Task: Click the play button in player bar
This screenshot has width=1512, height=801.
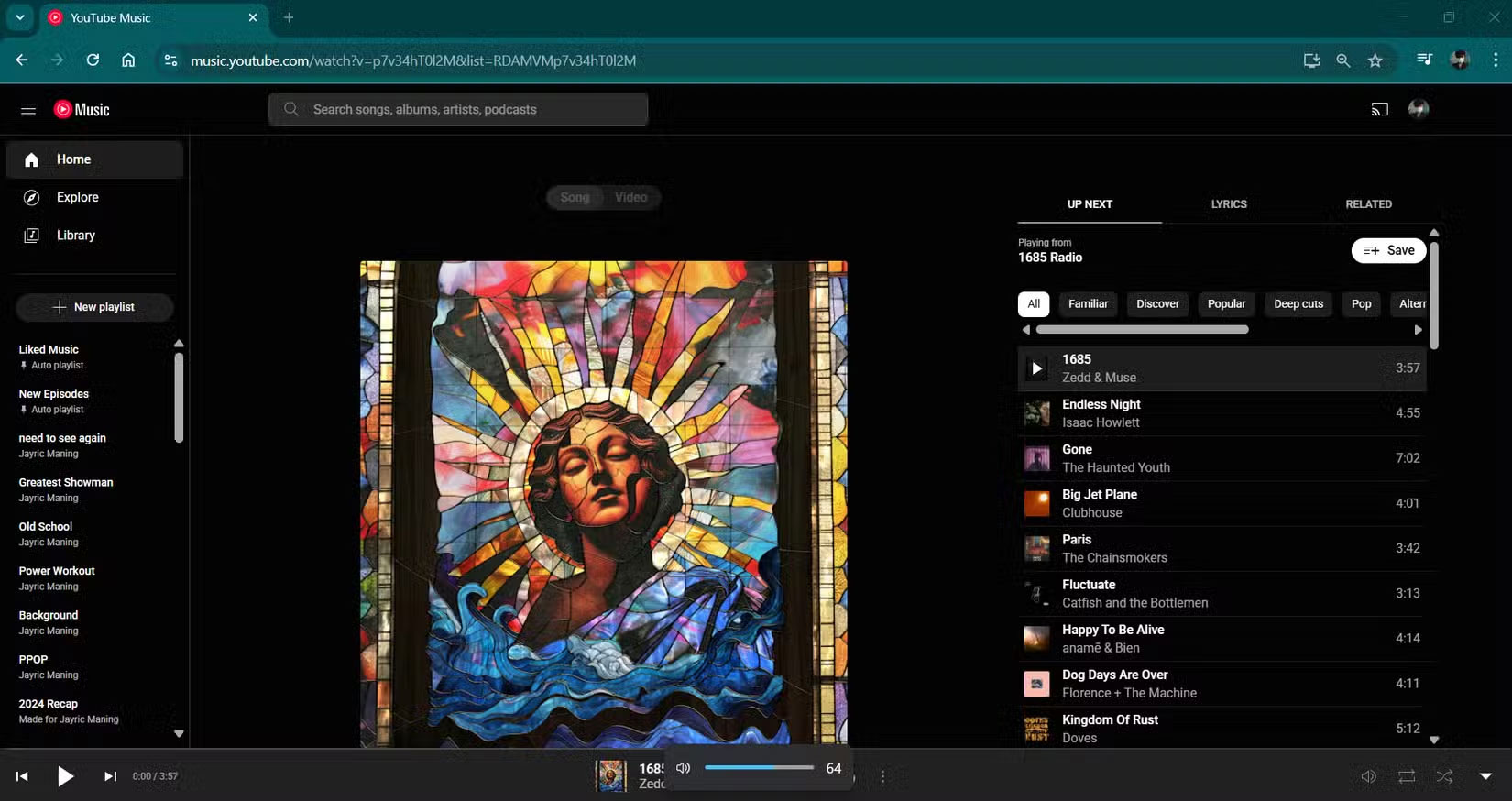Action: [x=65, y=776]
